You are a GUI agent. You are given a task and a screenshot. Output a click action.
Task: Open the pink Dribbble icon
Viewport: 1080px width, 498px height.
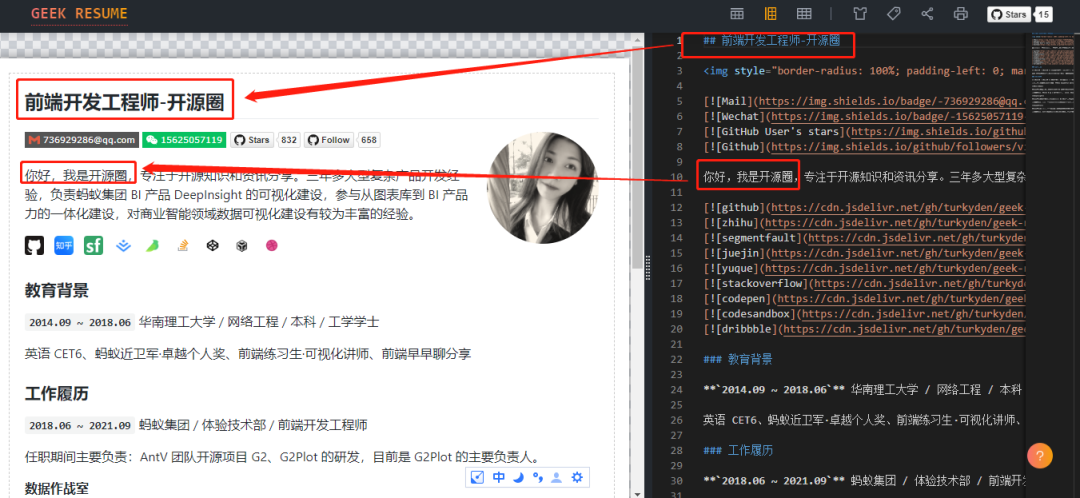coord(272,245)
